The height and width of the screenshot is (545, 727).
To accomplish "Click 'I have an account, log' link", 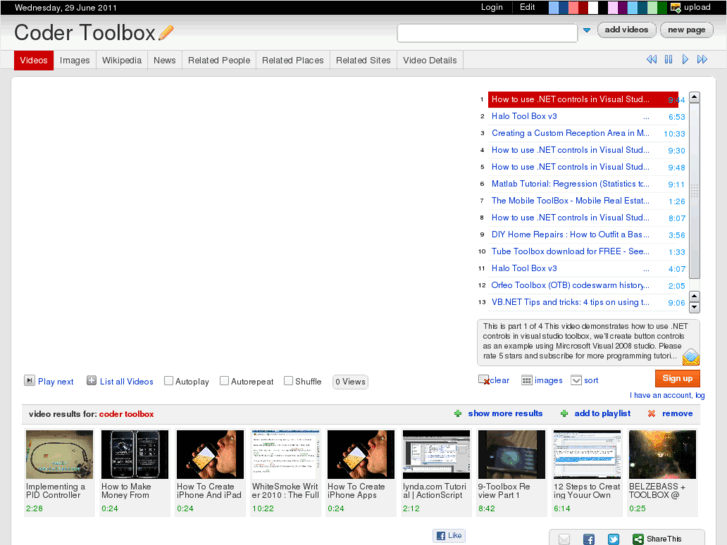I will click(x=667, y=395).
